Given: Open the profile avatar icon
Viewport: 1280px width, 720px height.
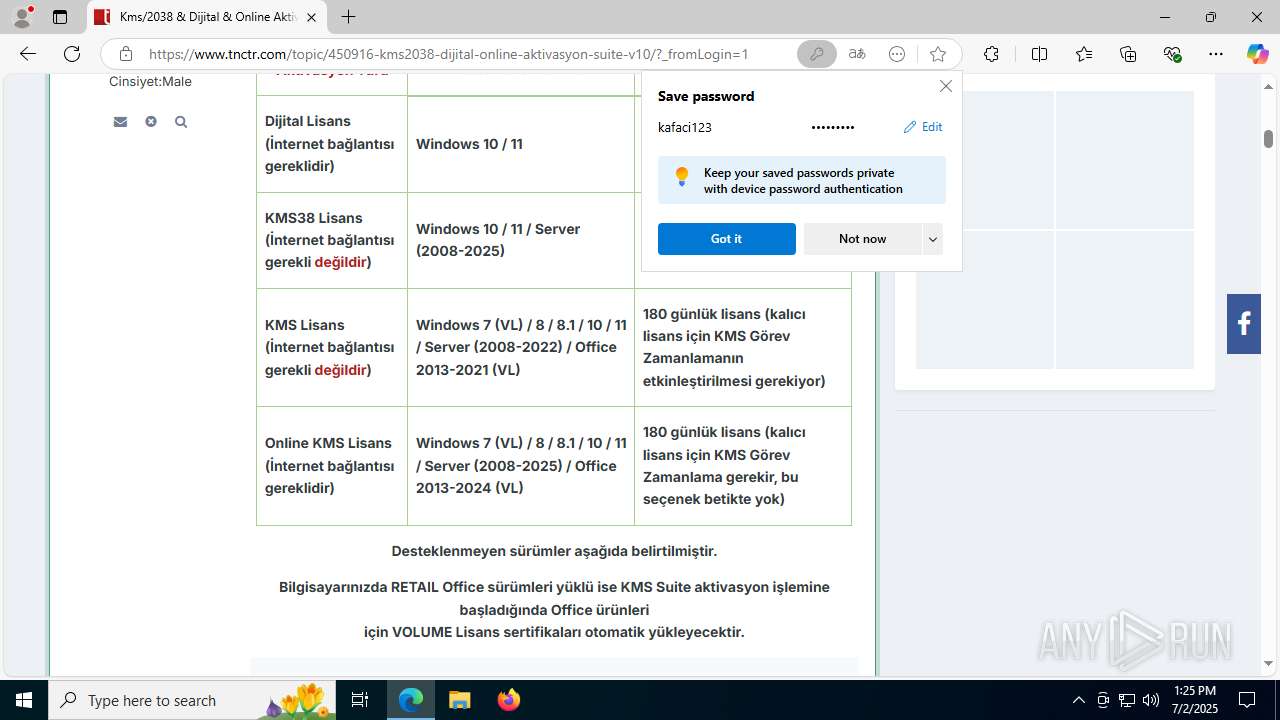Looking at the screenshot, I should coord(22,17).
